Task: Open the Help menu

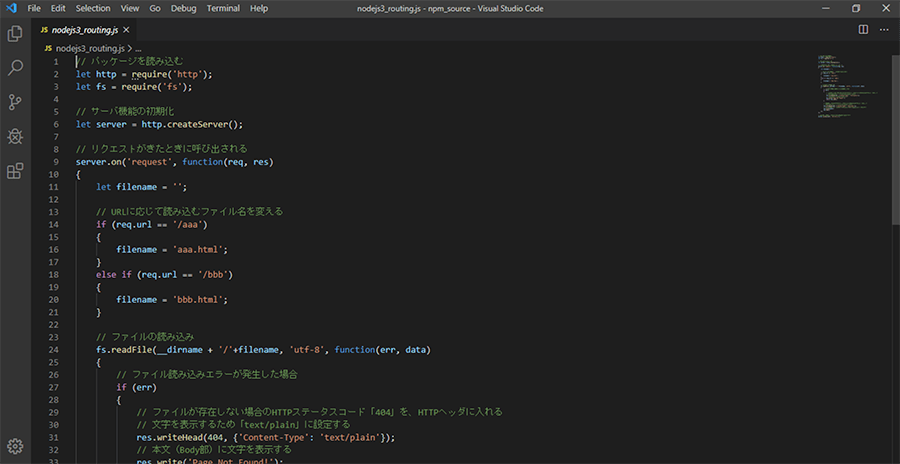Action: (259, 9)
